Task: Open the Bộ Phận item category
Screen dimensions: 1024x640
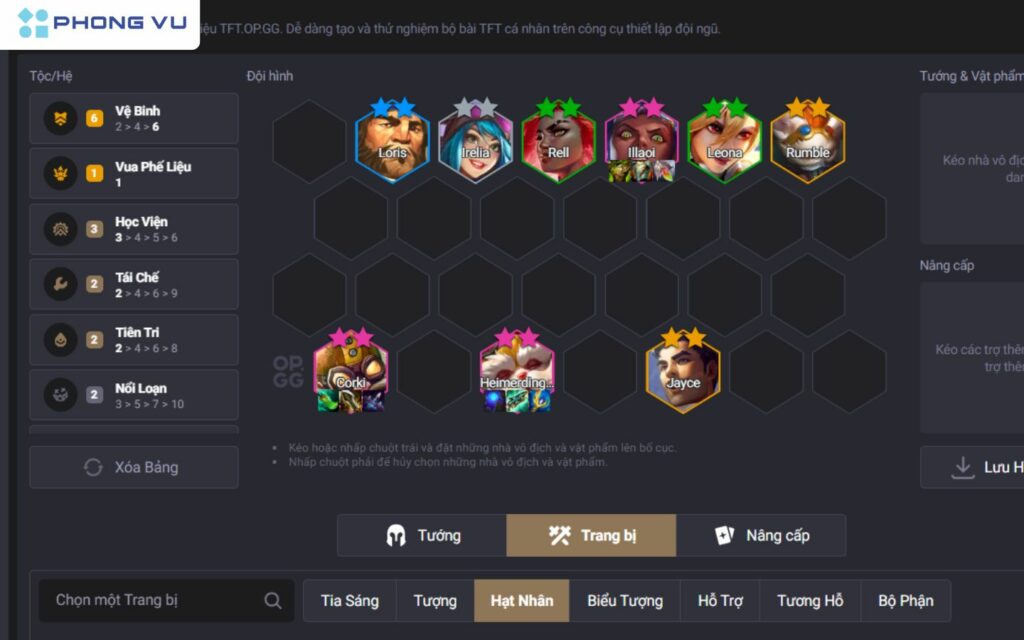Action: click(905, 601)
